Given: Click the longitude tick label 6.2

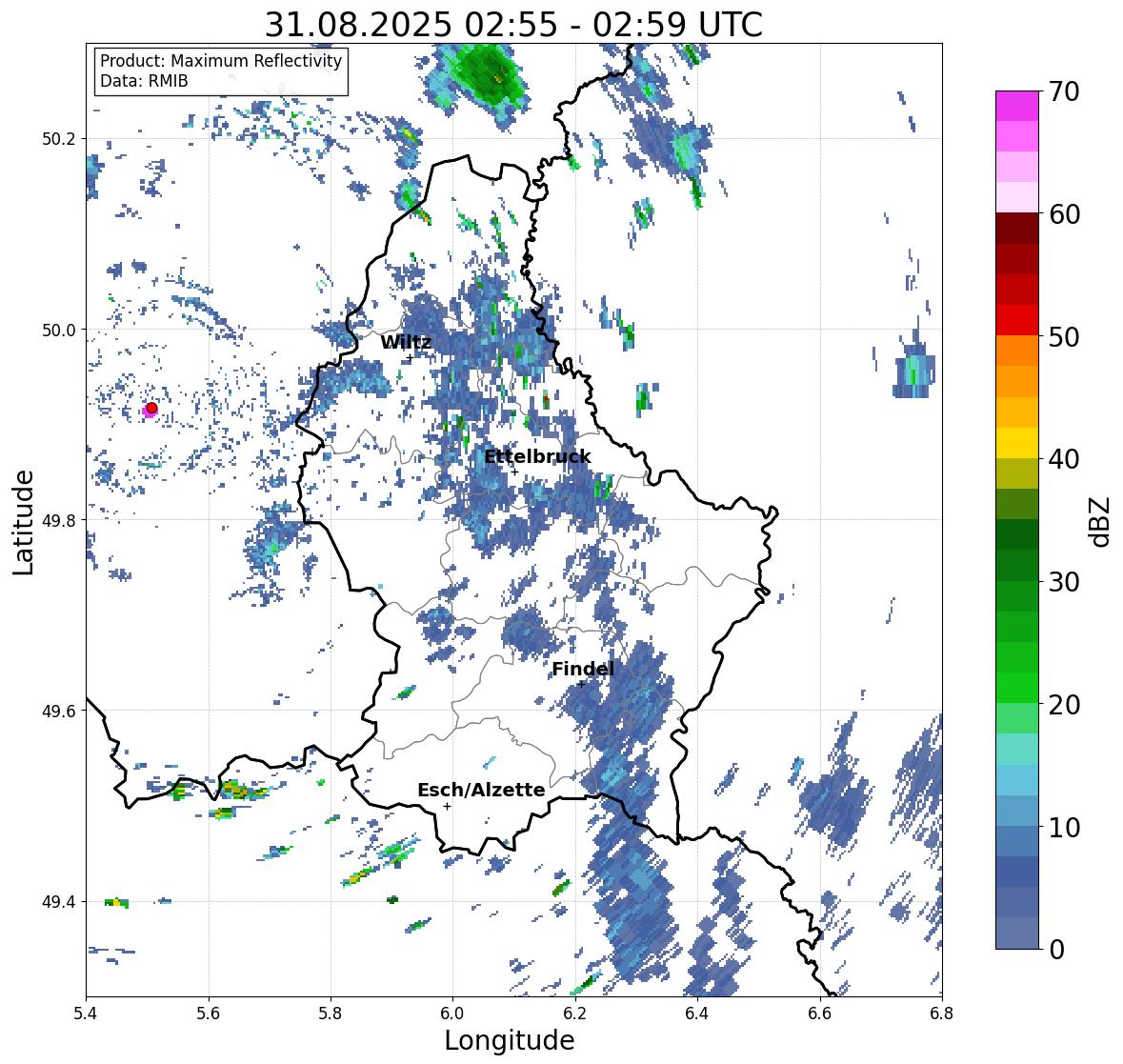Looking at the screenshot, I should (575, 1014).
